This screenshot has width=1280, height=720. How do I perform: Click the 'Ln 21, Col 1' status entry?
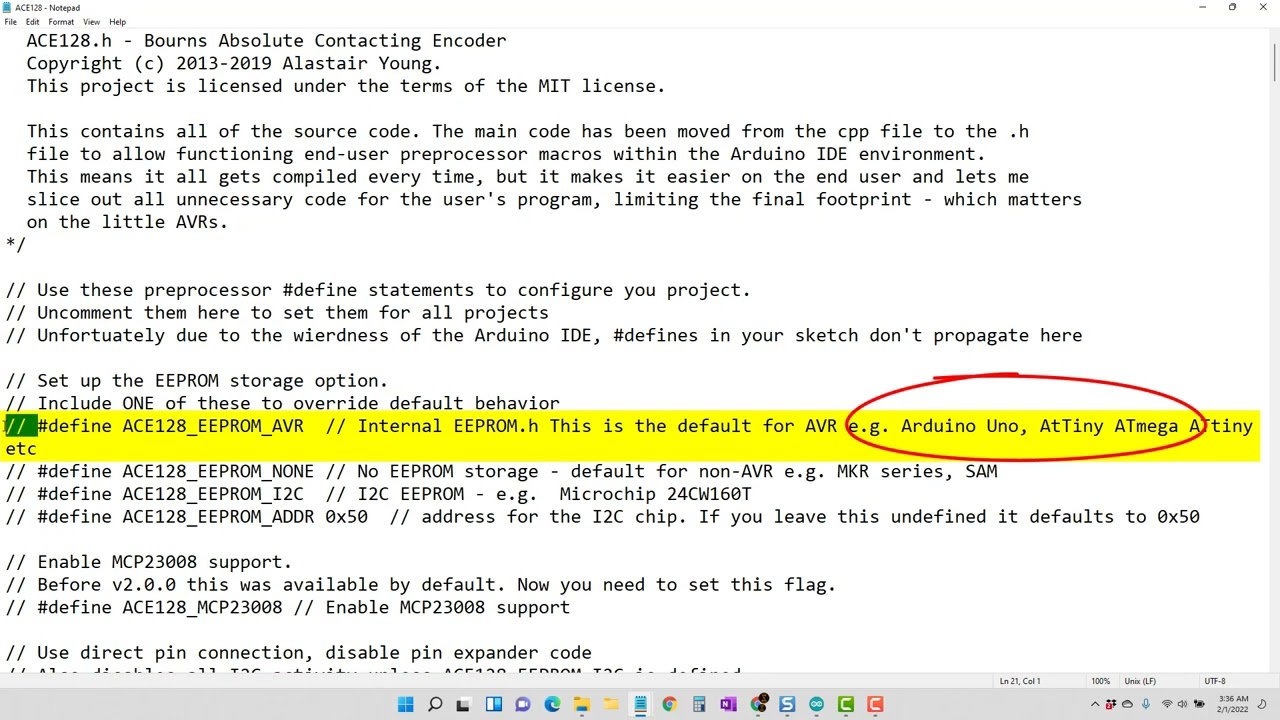pyautogui.click(x=1020, y=681)
